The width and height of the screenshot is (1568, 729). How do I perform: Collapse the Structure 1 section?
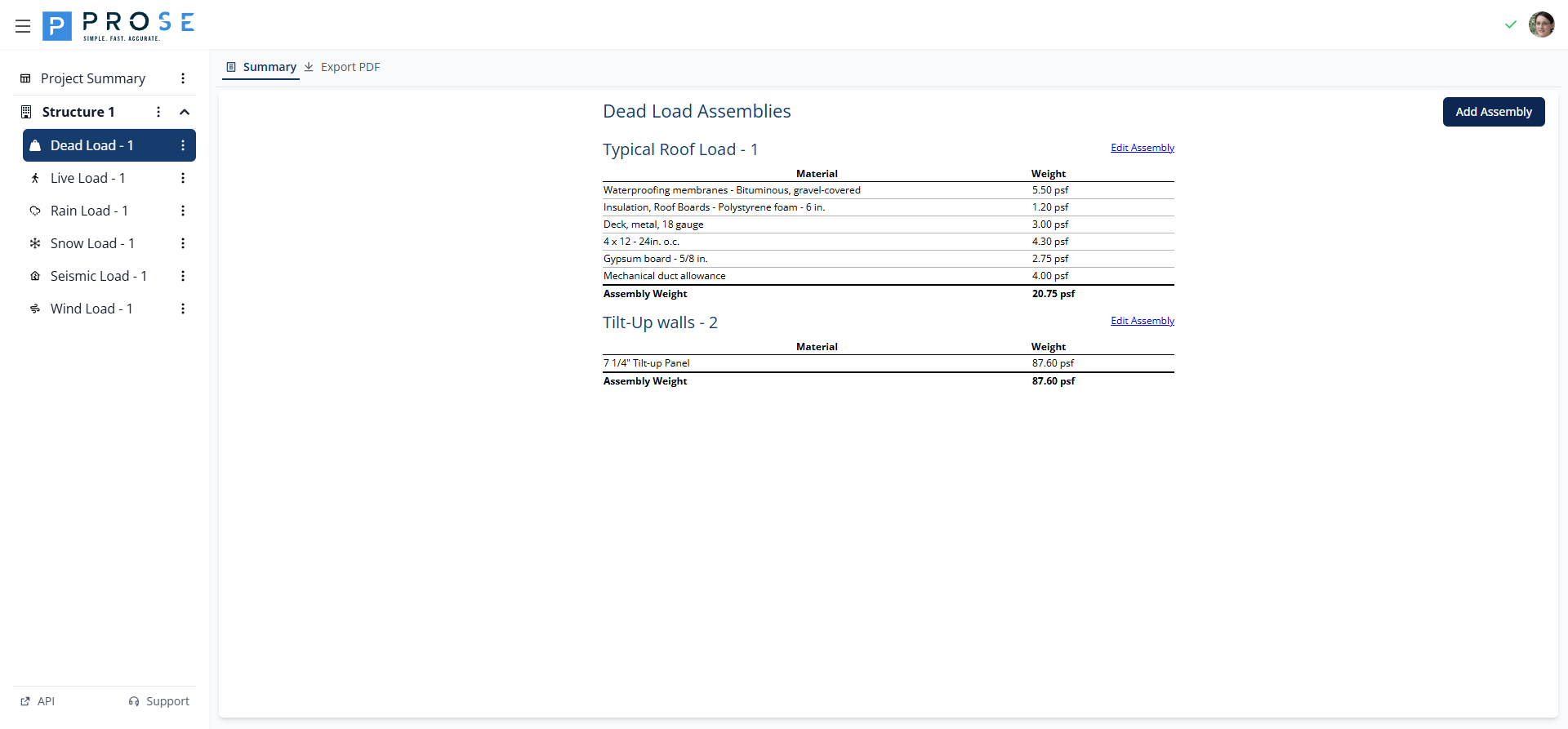click(x=185, y=112)
